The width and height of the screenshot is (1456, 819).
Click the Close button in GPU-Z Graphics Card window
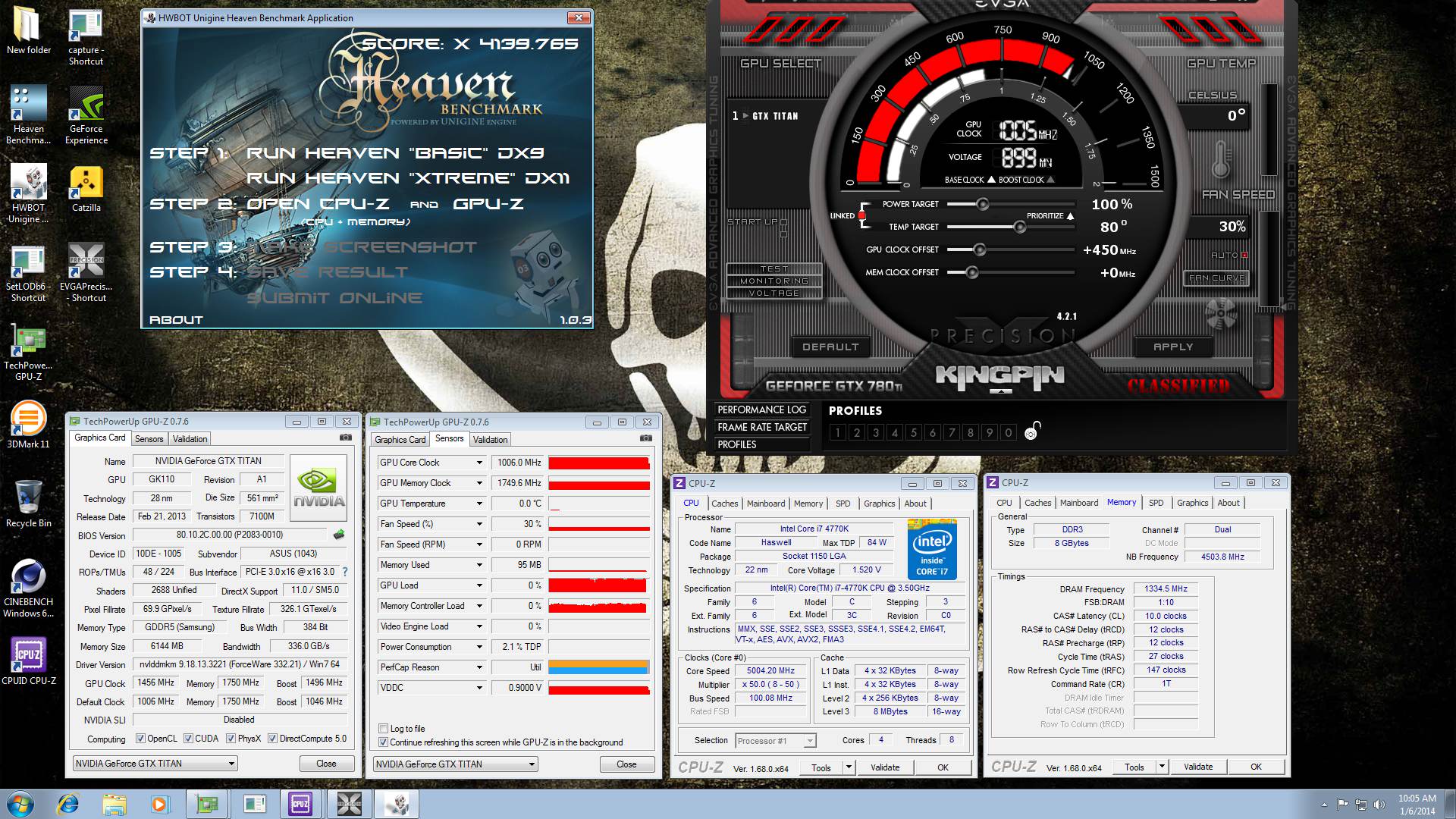tap(326, 764)
